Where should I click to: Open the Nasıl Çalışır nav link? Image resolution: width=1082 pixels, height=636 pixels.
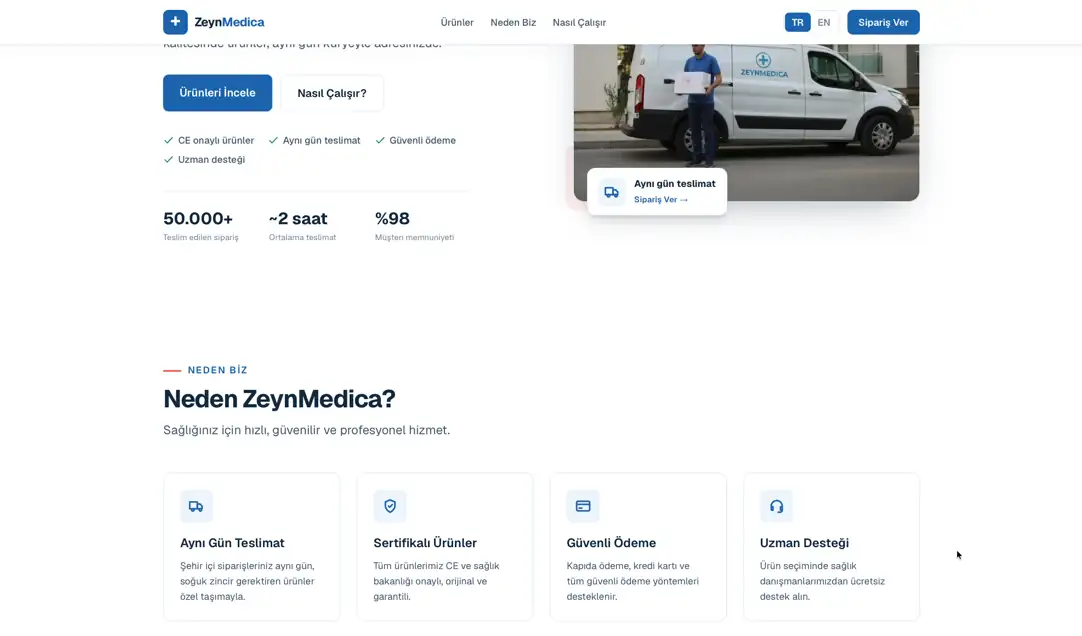click(x=579, y=22)
